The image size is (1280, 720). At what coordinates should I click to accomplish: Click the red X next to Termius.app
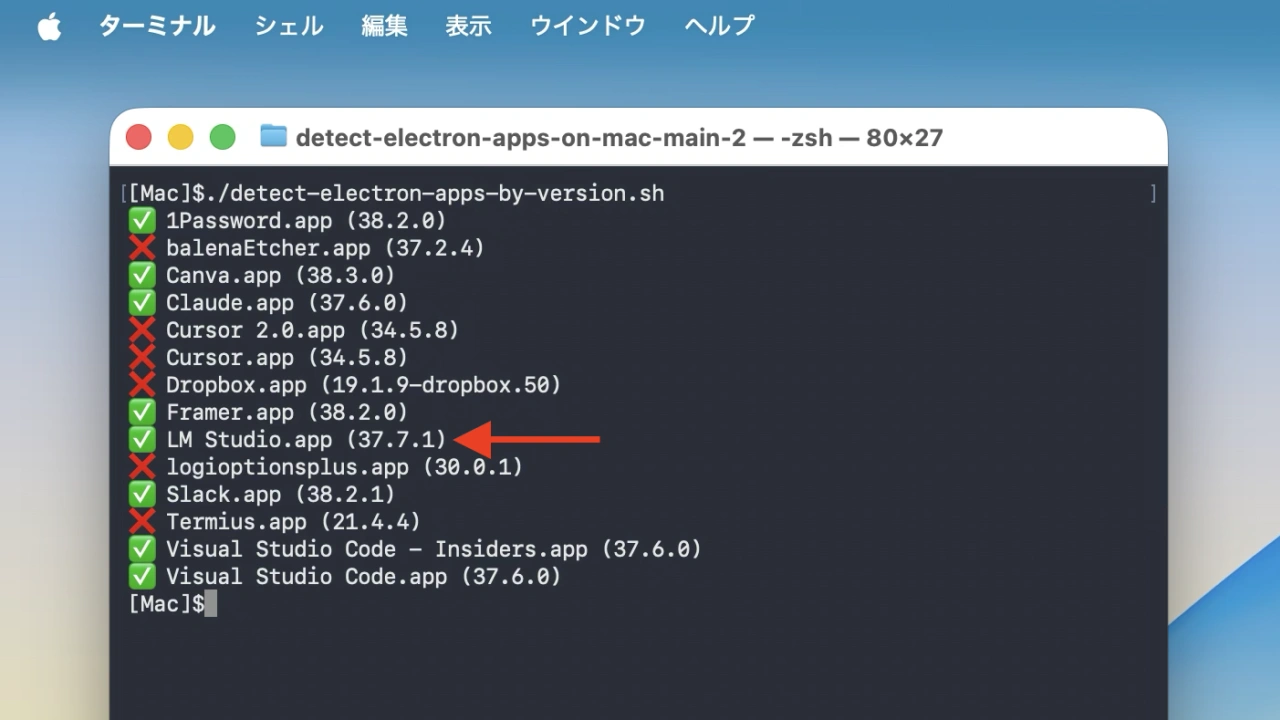point(141,521)
